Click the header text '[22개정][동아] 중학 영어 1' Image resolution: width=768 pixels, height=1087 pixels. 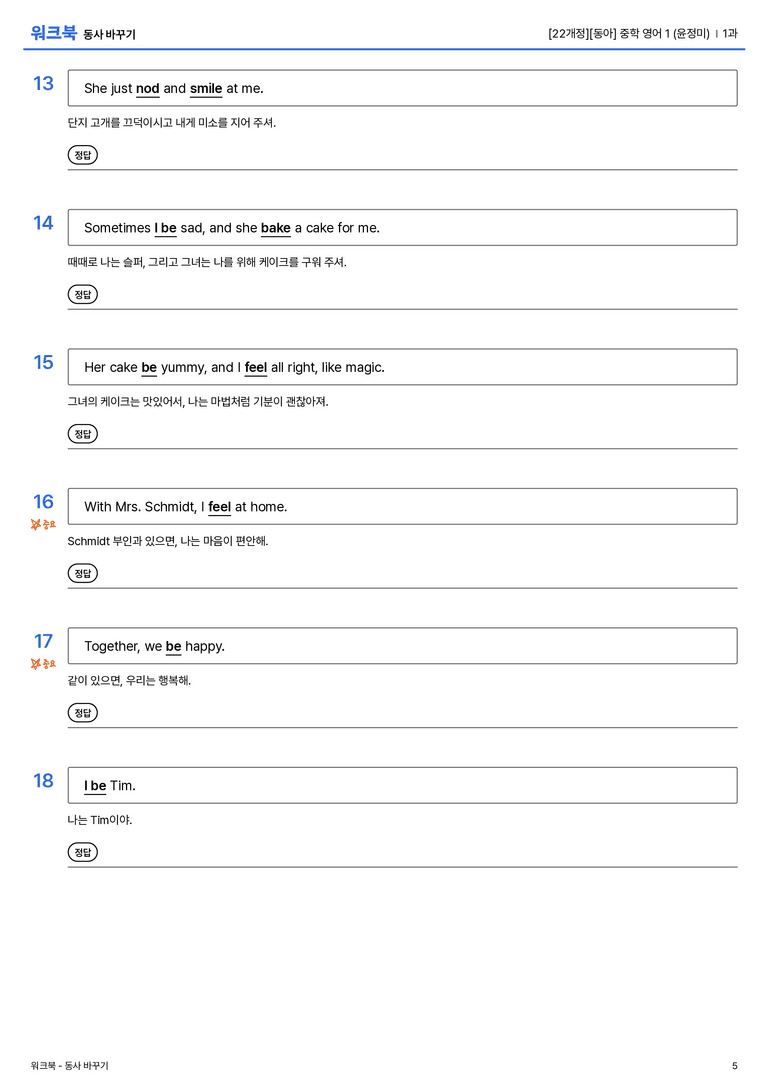tap(607, 33)
